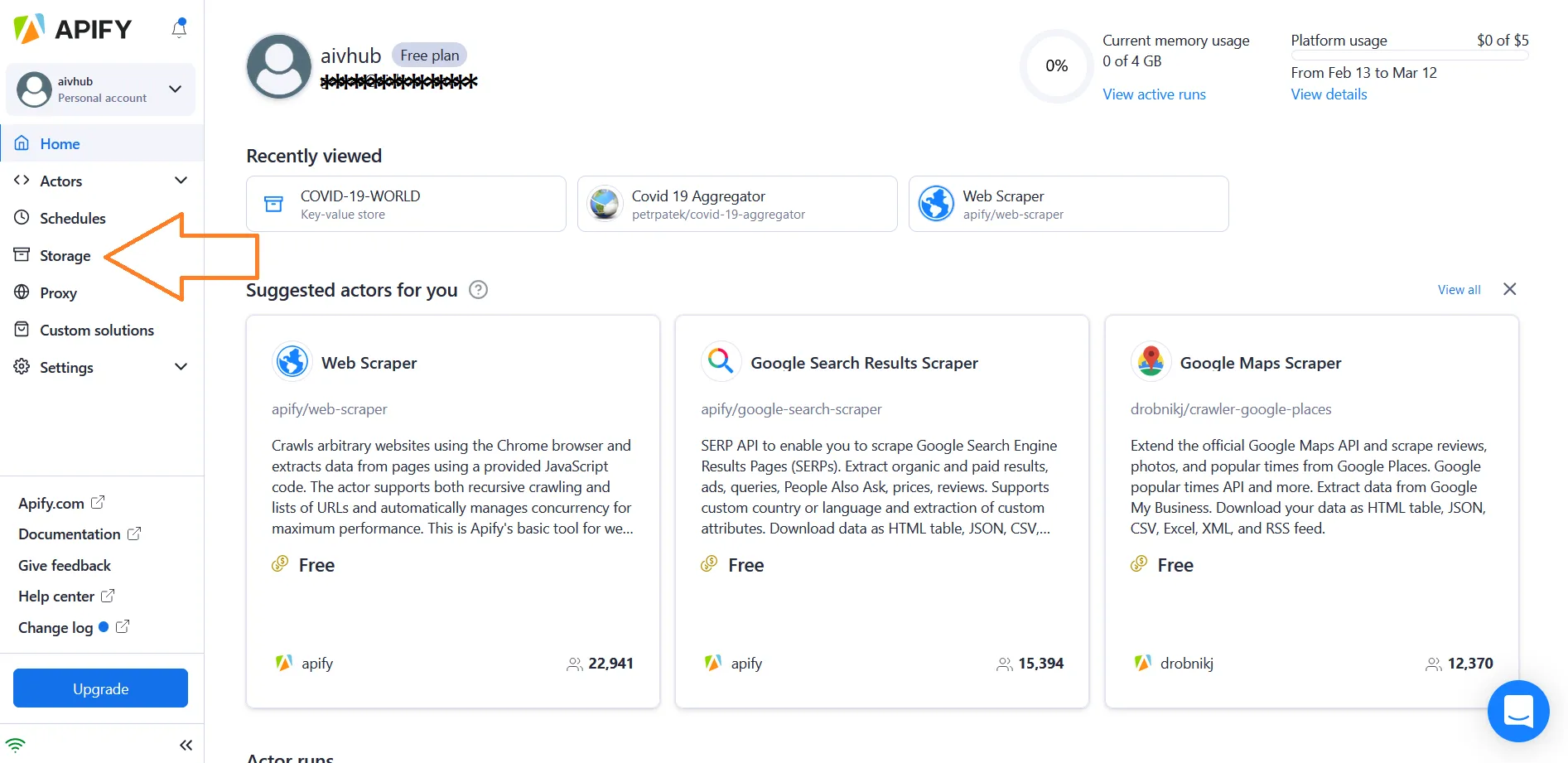Open the recently viewed COVID-19-WORLD store card
Screen dimensions: 1568x763
[x=406, y=204]
